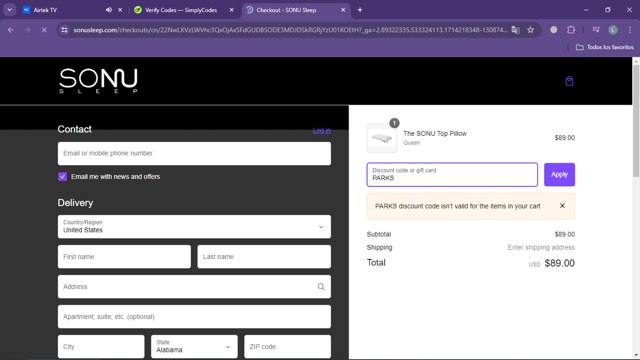Close the Airtek TV tab
This screenshot has height=360, width=640.
pyautogui.click(x=120, y=10)
